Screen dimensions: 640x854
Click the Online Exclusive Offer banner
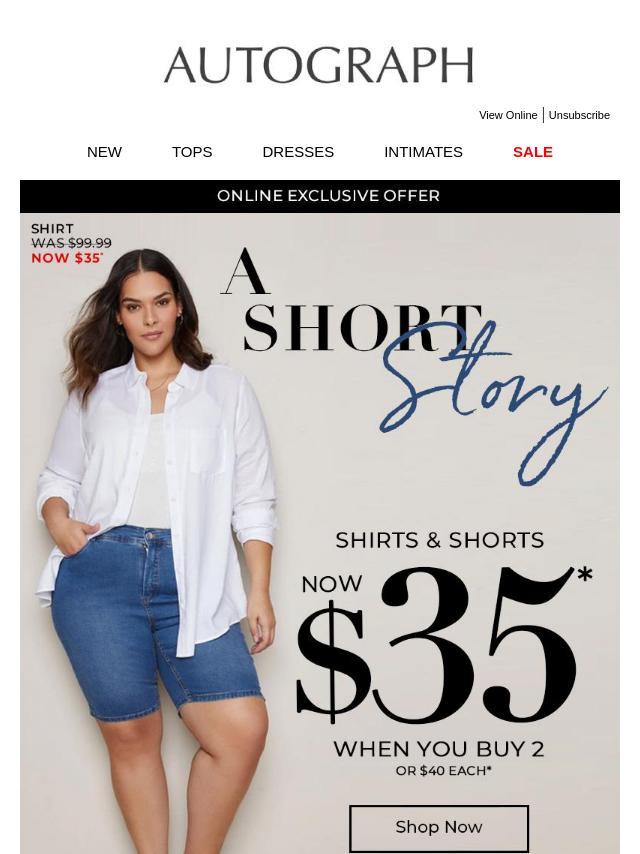click(x=320, y=196)
